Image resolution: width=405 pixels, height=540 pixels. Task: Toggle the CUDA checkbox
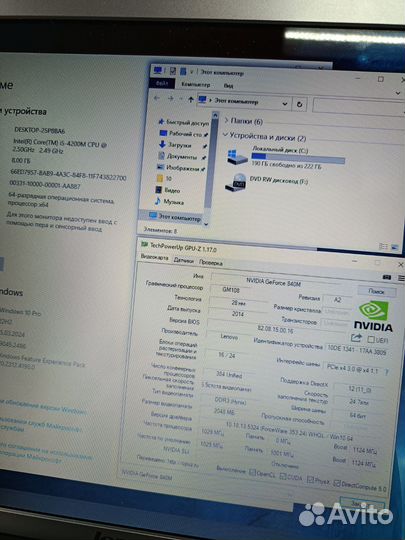(283, 476)
